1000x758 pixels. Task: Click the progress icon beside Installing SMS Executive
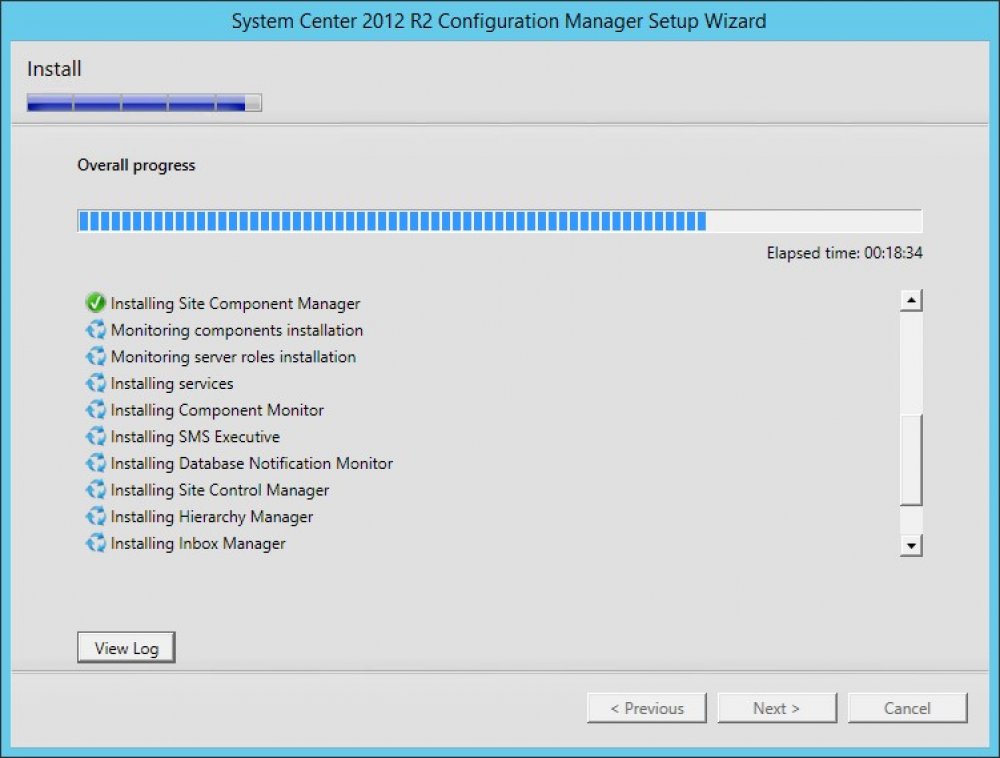96,437
